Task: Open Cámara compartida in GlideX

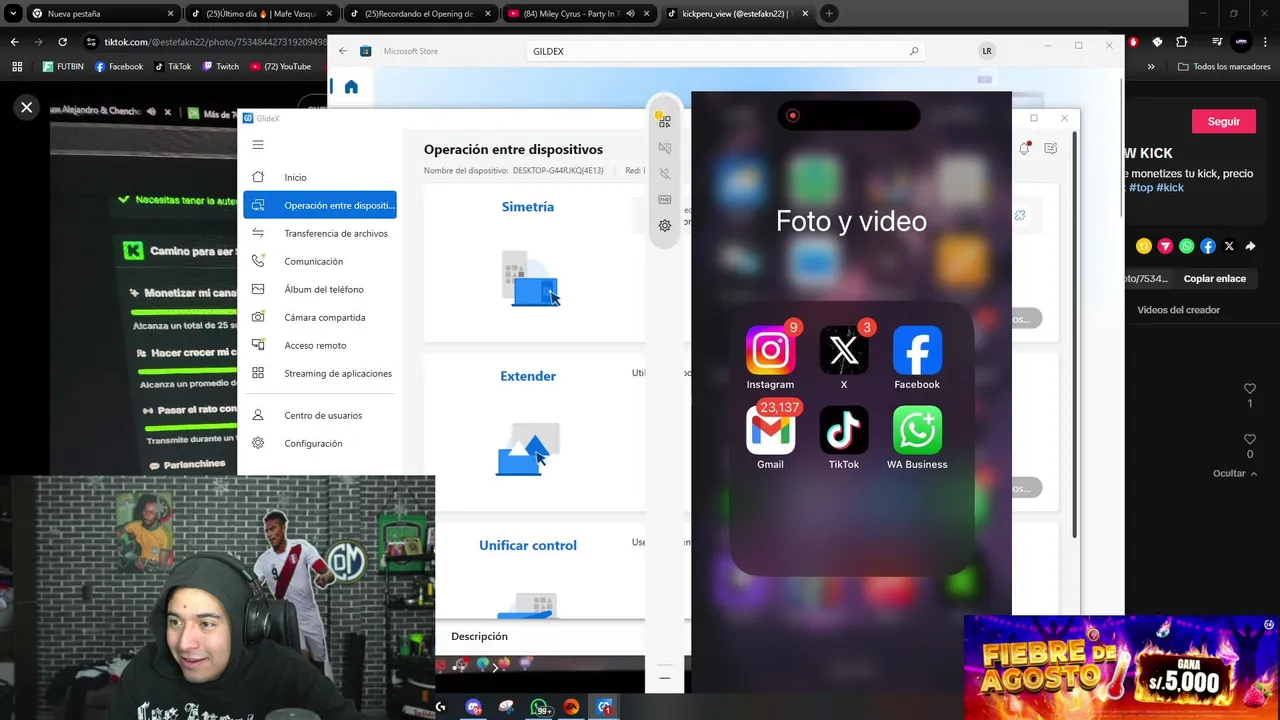Action: pyautogui.click(x=320, y=317)
